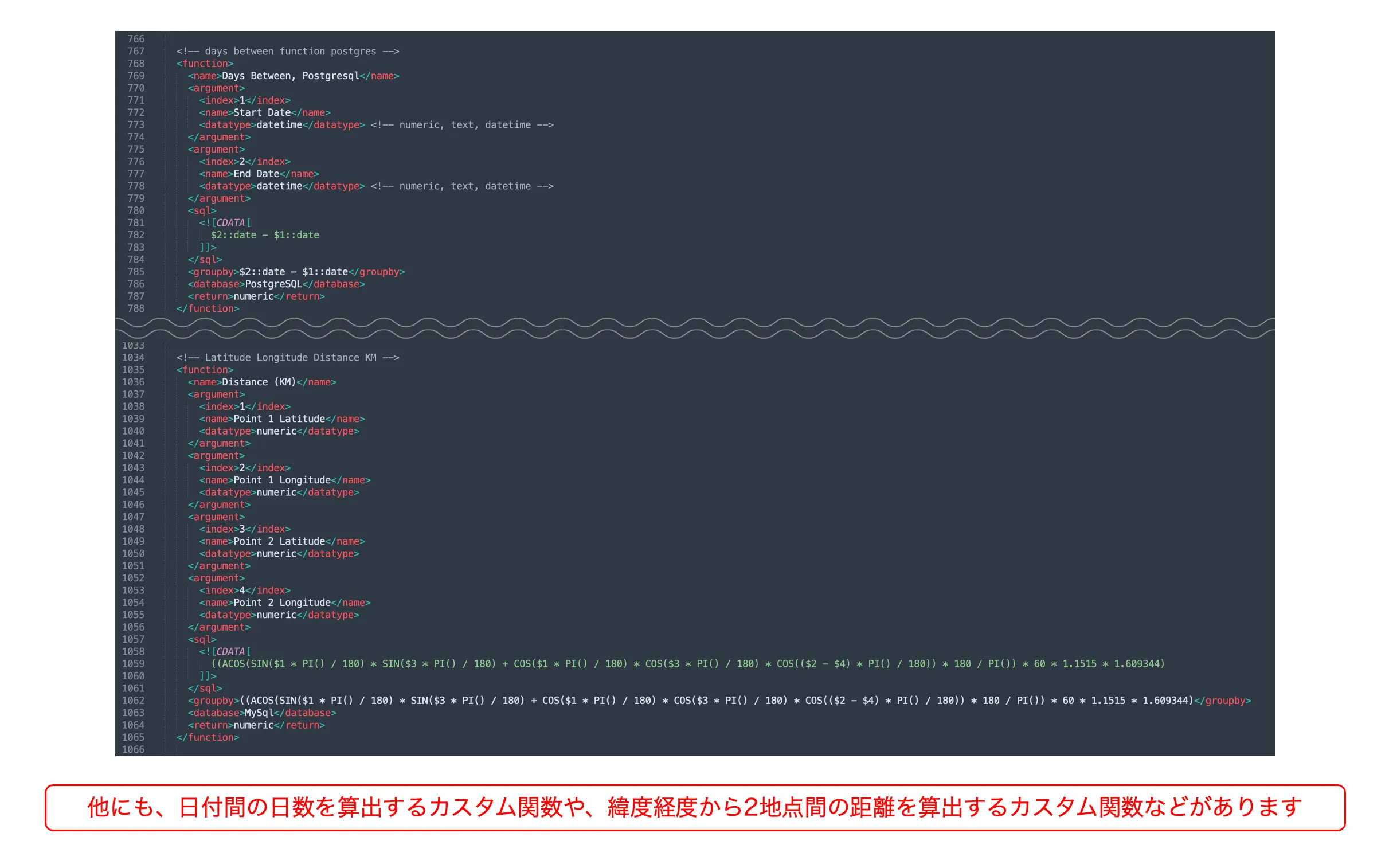1393x868 pixels.
Task: Click line number 788 in gutter
Action: coord(136,309)
